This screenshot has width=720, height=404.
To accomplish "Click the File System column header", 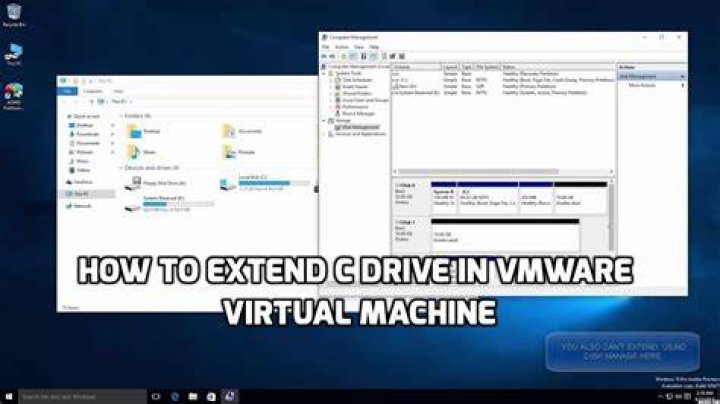I will tap(487, 67).
